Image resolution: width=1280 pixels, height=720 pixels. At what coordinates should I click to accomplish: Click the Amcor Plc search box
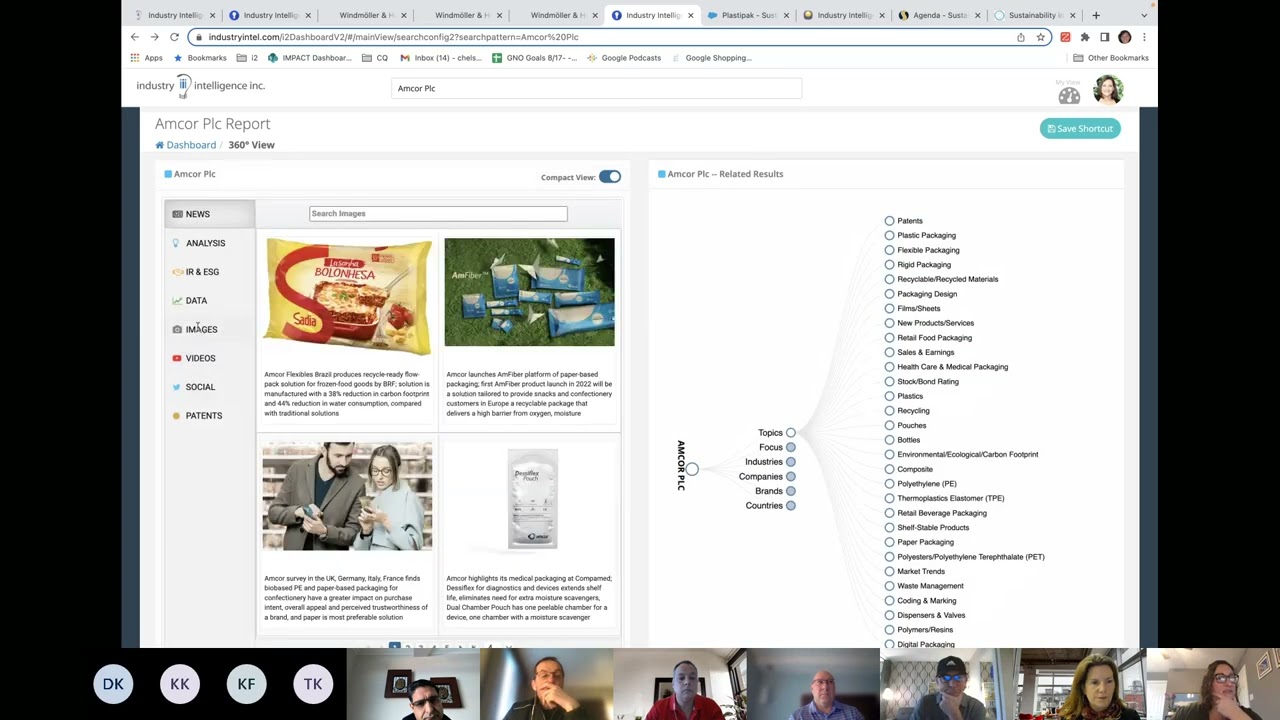click(x=596, y=88)
